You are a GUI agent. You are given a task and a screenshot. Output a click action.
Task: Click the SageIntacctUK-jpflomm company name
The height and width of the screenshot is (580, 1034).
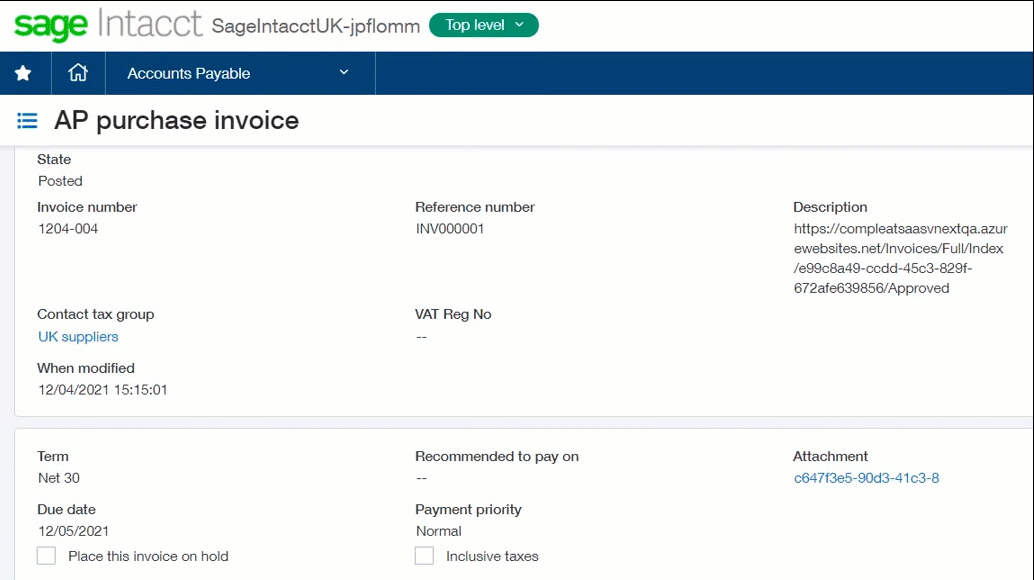coord(315,26)
